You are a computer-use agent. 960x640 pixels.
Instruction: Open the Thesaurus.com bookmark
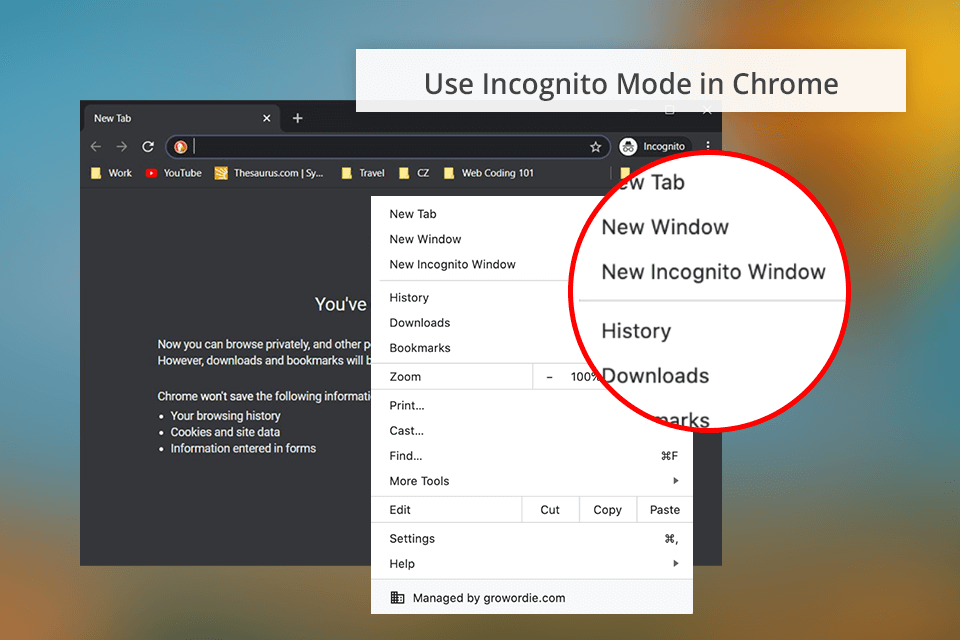[269, 173]
